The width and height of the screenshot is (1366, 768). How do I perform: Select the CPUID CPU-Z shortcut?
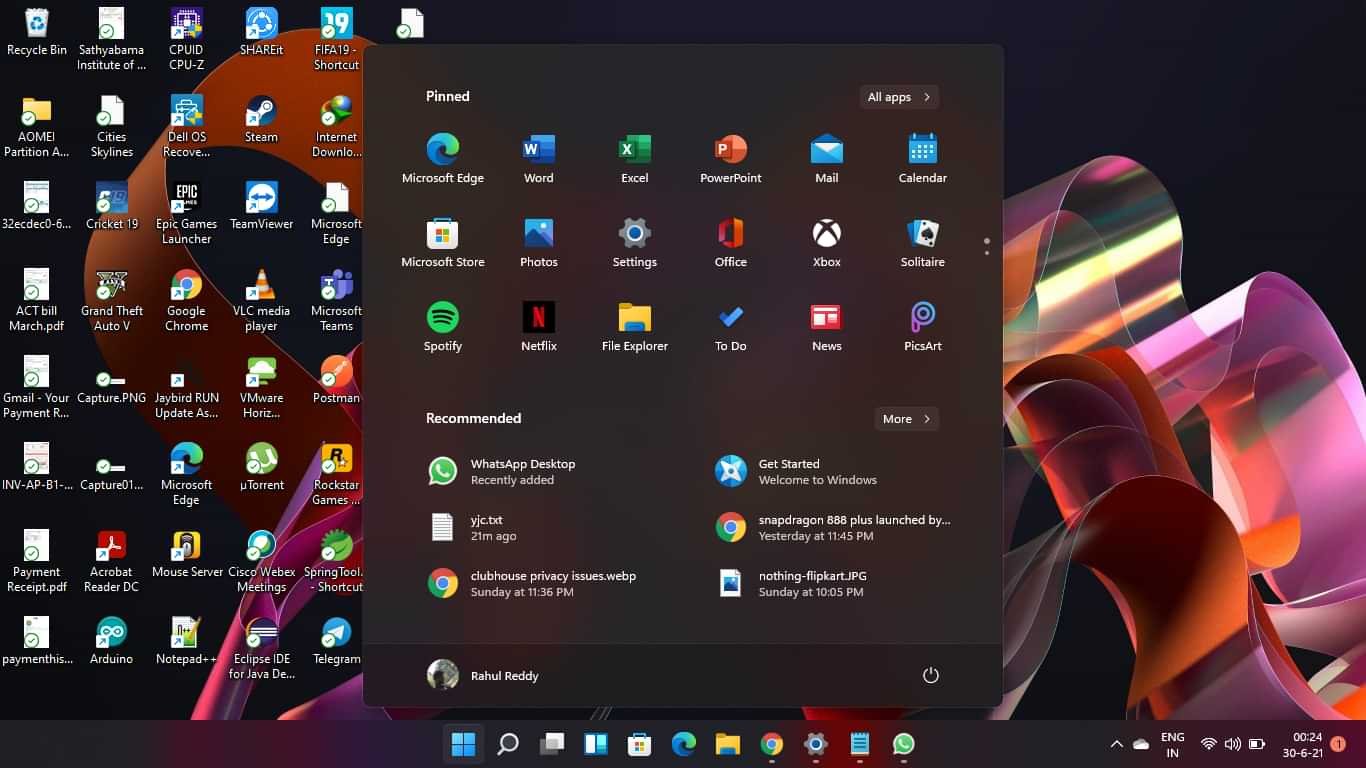(x=186, y=39)
